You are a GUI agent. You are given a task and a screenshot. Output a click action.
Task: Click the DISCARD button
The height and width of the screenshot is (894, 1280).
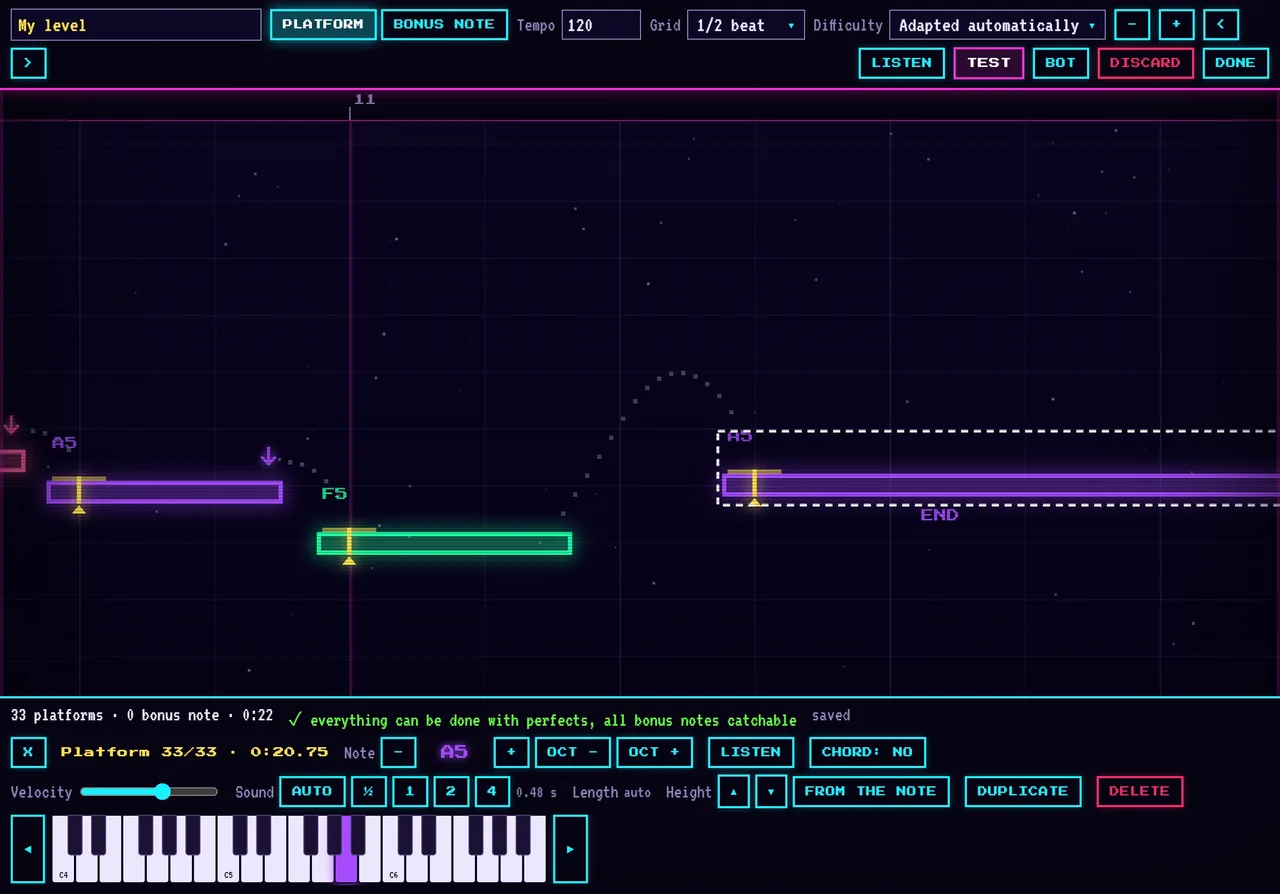click(1145, 63)
